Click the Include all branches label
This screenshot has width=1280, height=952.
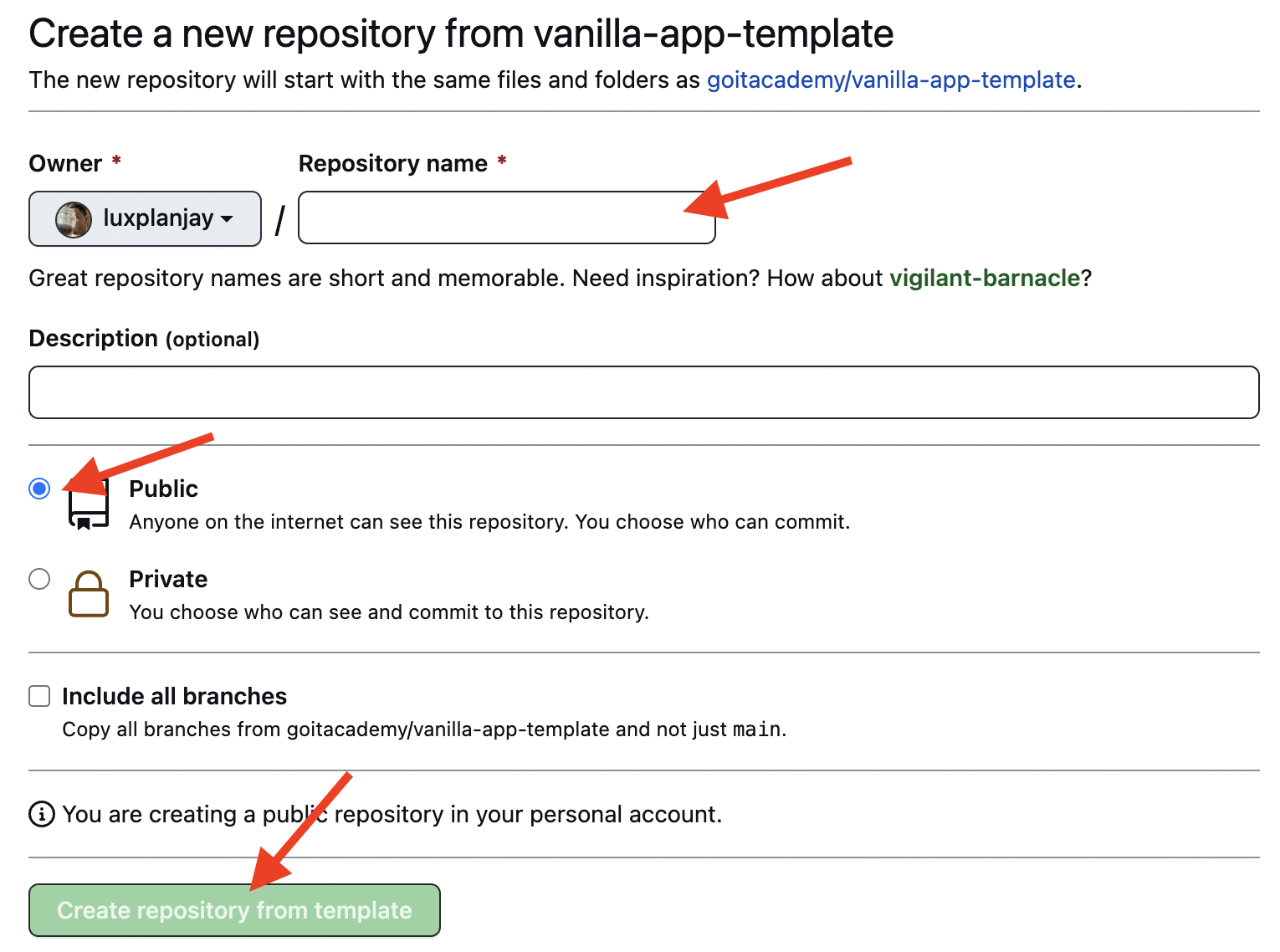coord(173,695)
